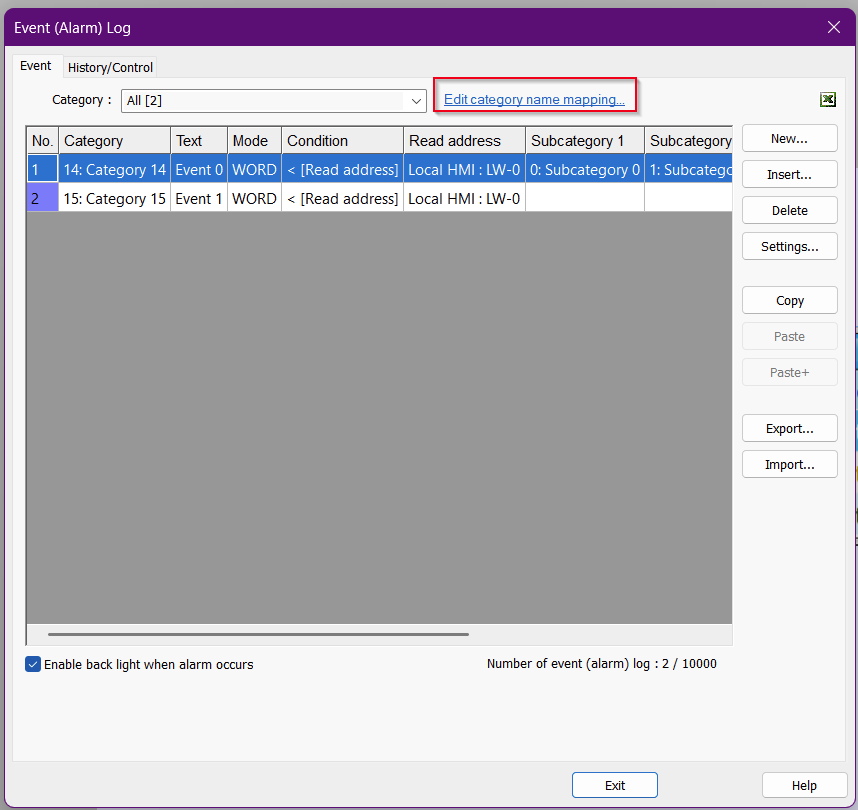
Task: Delete the selected event entry
Action: (x=789, y=211)
